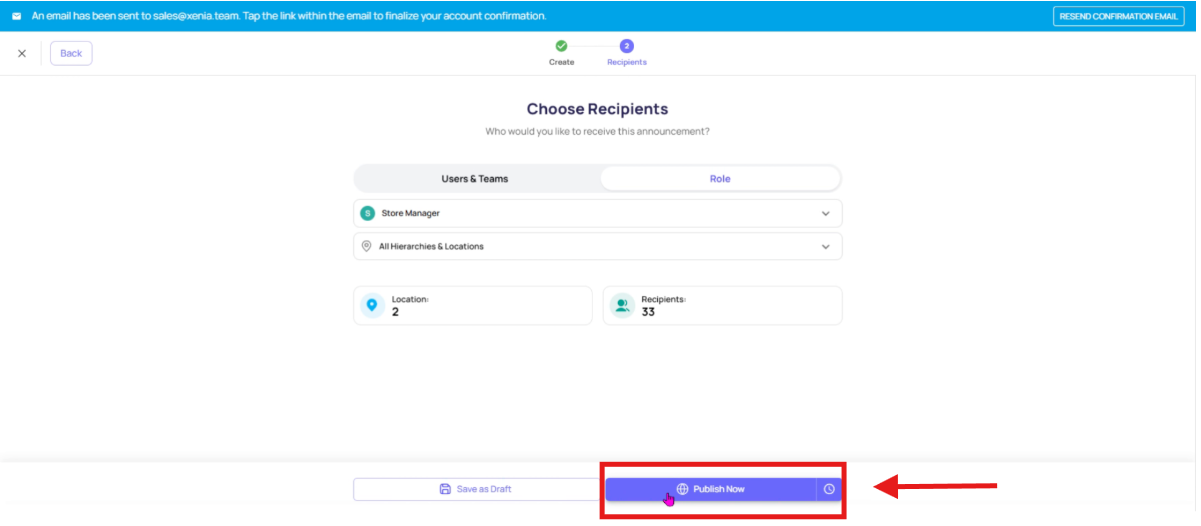Click the X close icon at top left
The height and width of the screenshot is (526, 1201).
(x=22, y=53)
